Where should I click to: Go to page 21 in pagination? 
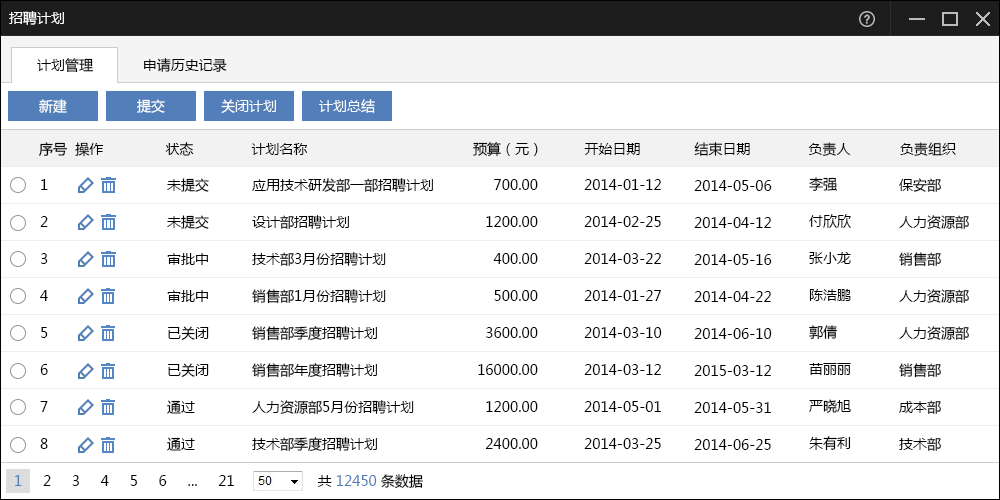point(226,481)
